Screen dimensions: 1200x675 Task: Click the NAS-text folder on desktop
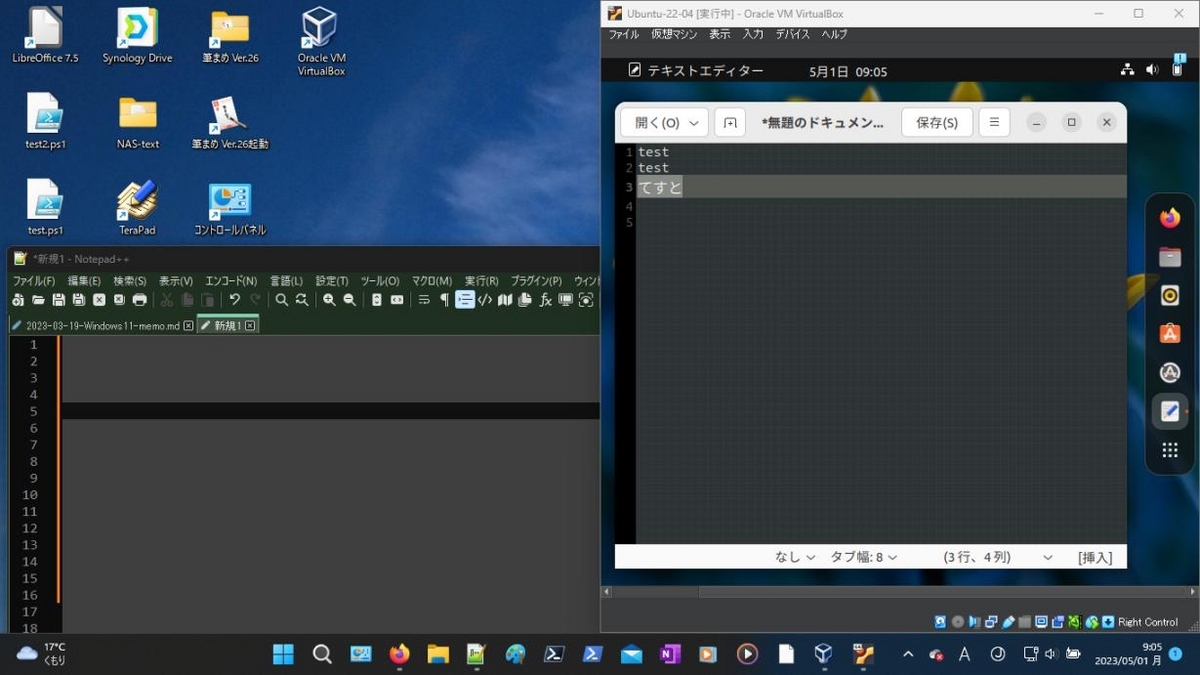pos(138,122)
